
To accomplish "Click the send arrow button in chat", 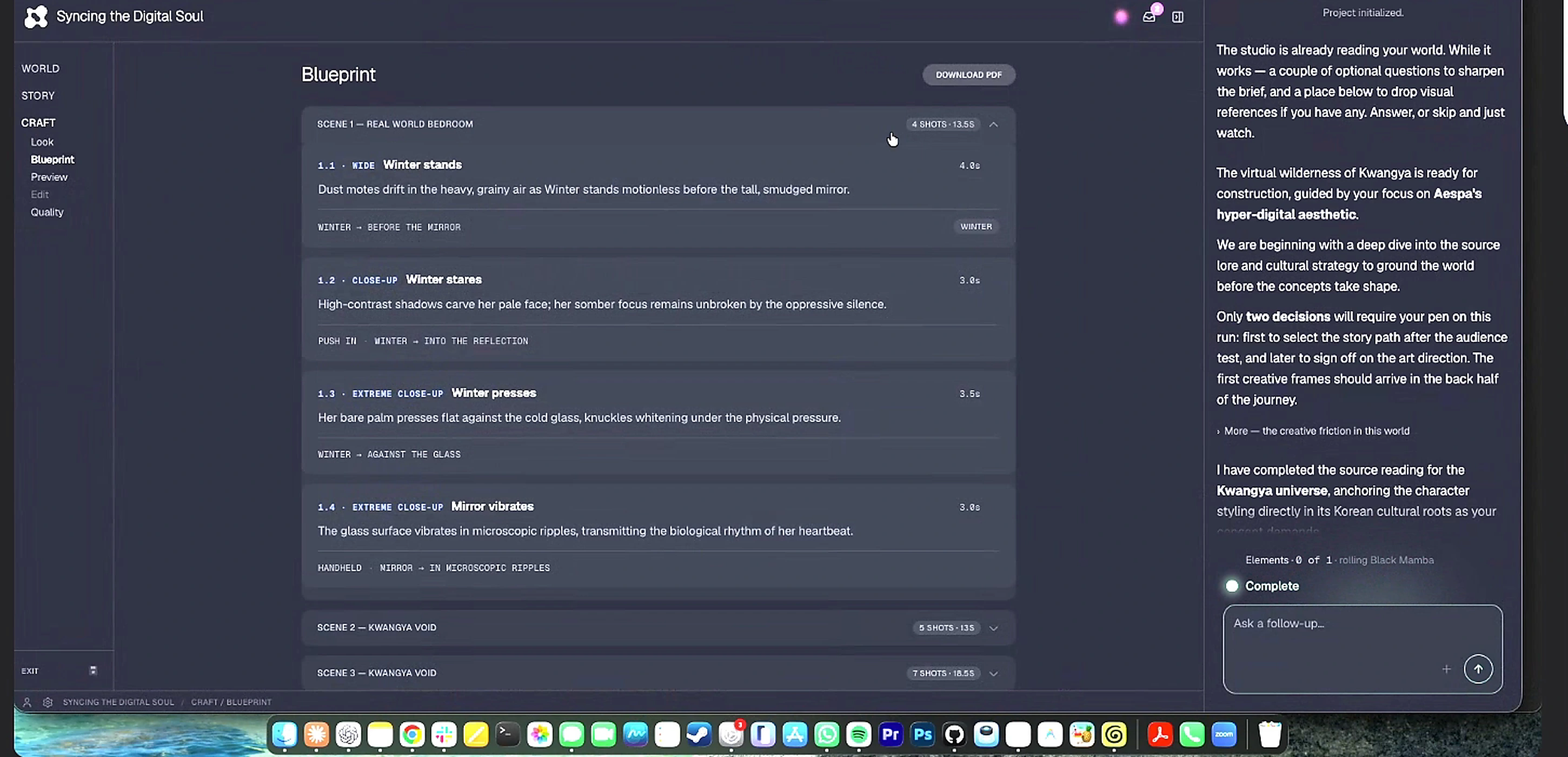I will (1478, 669).
